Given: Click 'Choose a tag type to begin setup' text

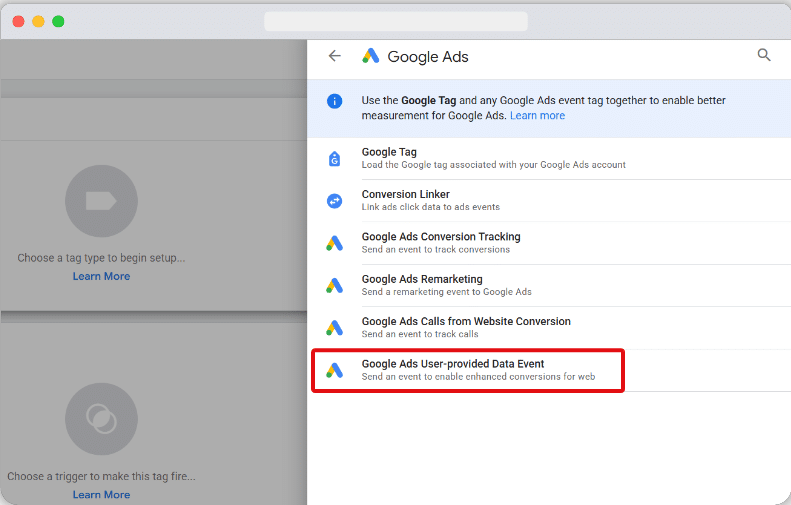Looking at the screenshot, I should tap(101, 258).
